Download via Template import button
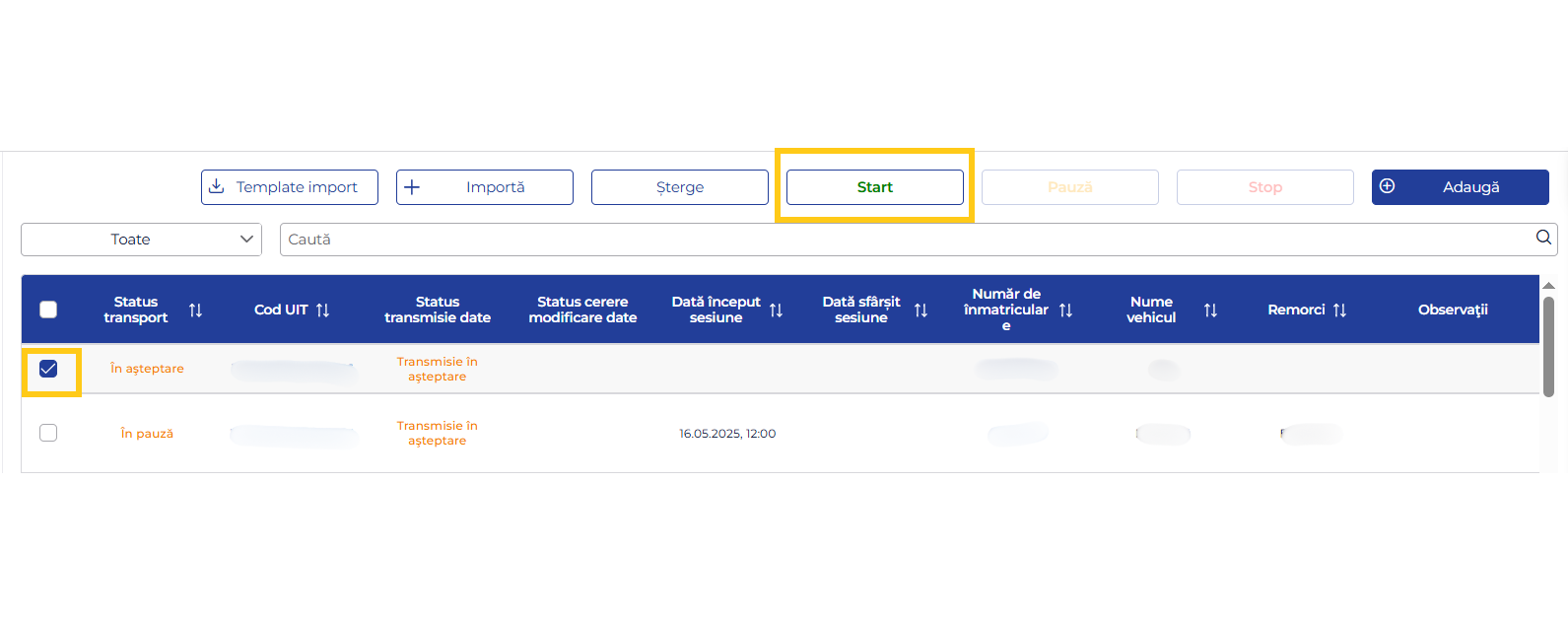Screen dimensions: 1568x620 pos(289,187)
